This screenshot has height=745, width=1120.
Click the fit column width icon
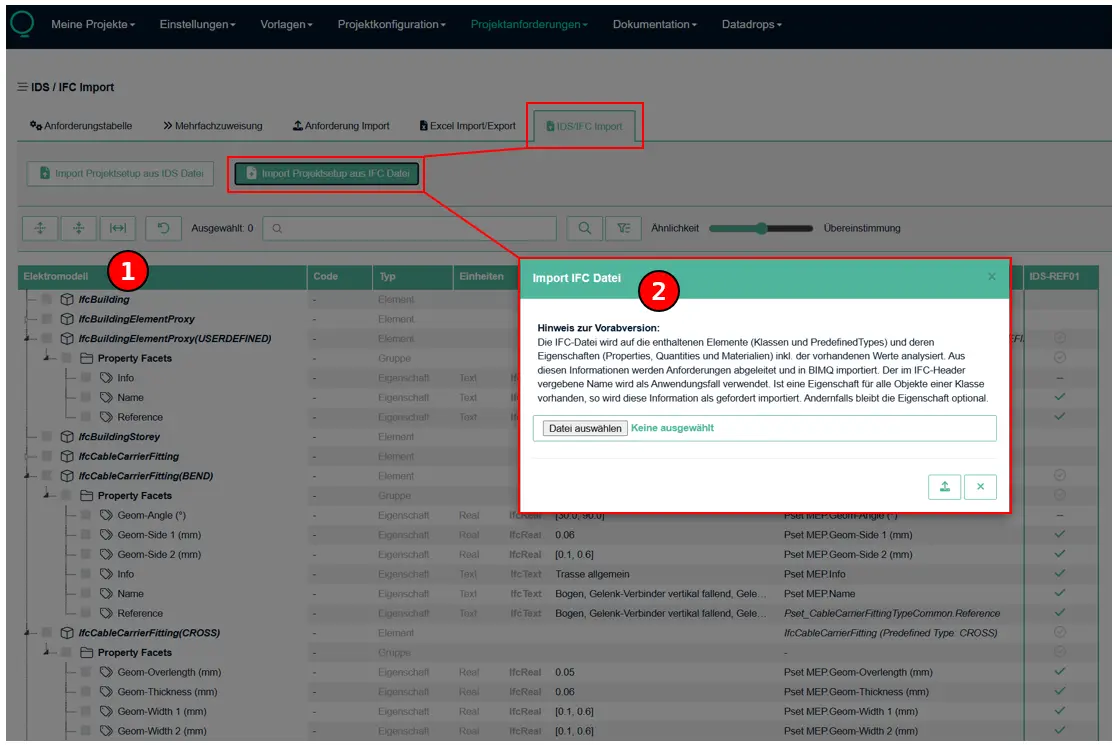tap(117, 228)
